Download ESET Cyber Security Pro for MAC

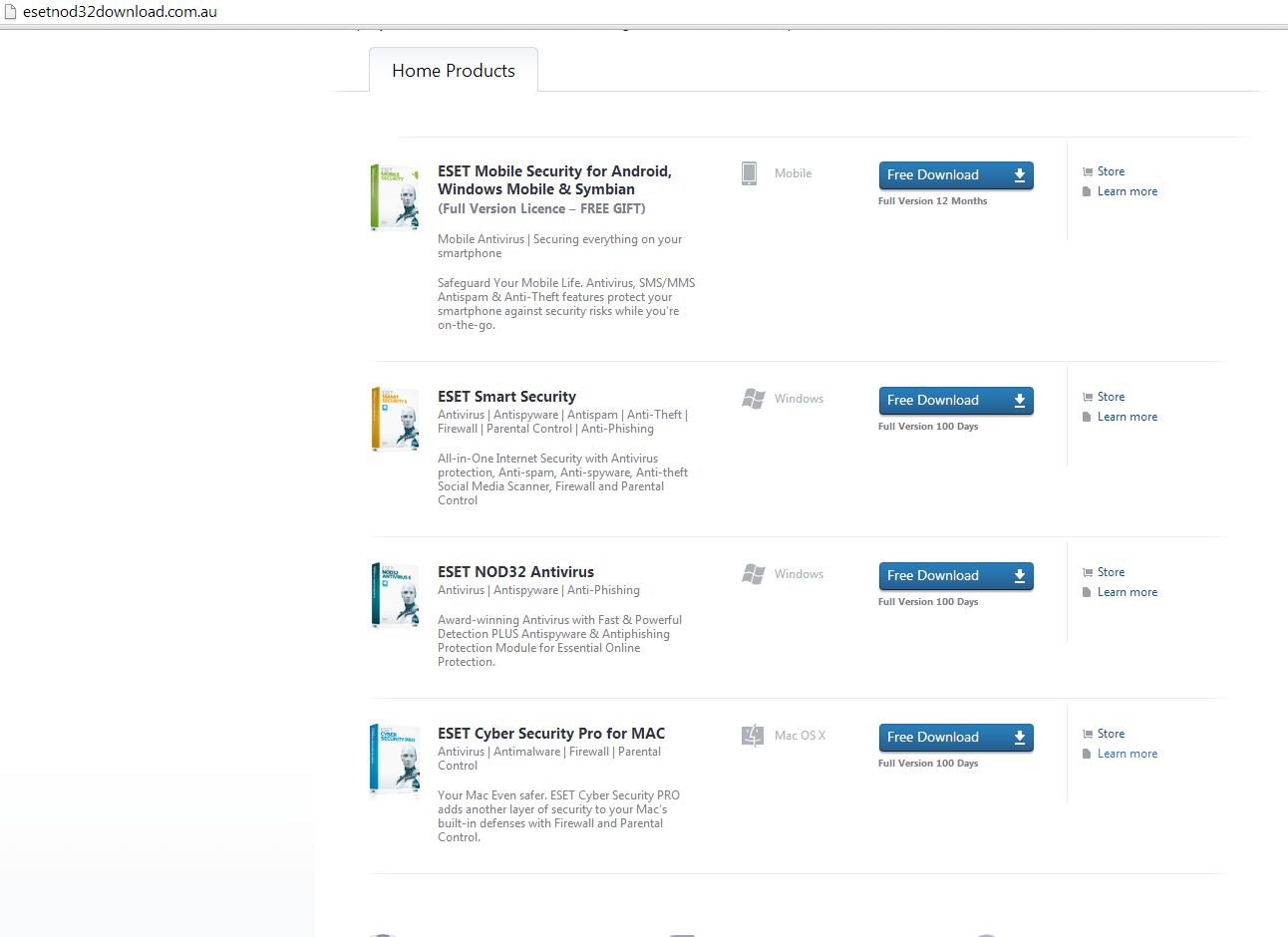[x=956, y=738]
